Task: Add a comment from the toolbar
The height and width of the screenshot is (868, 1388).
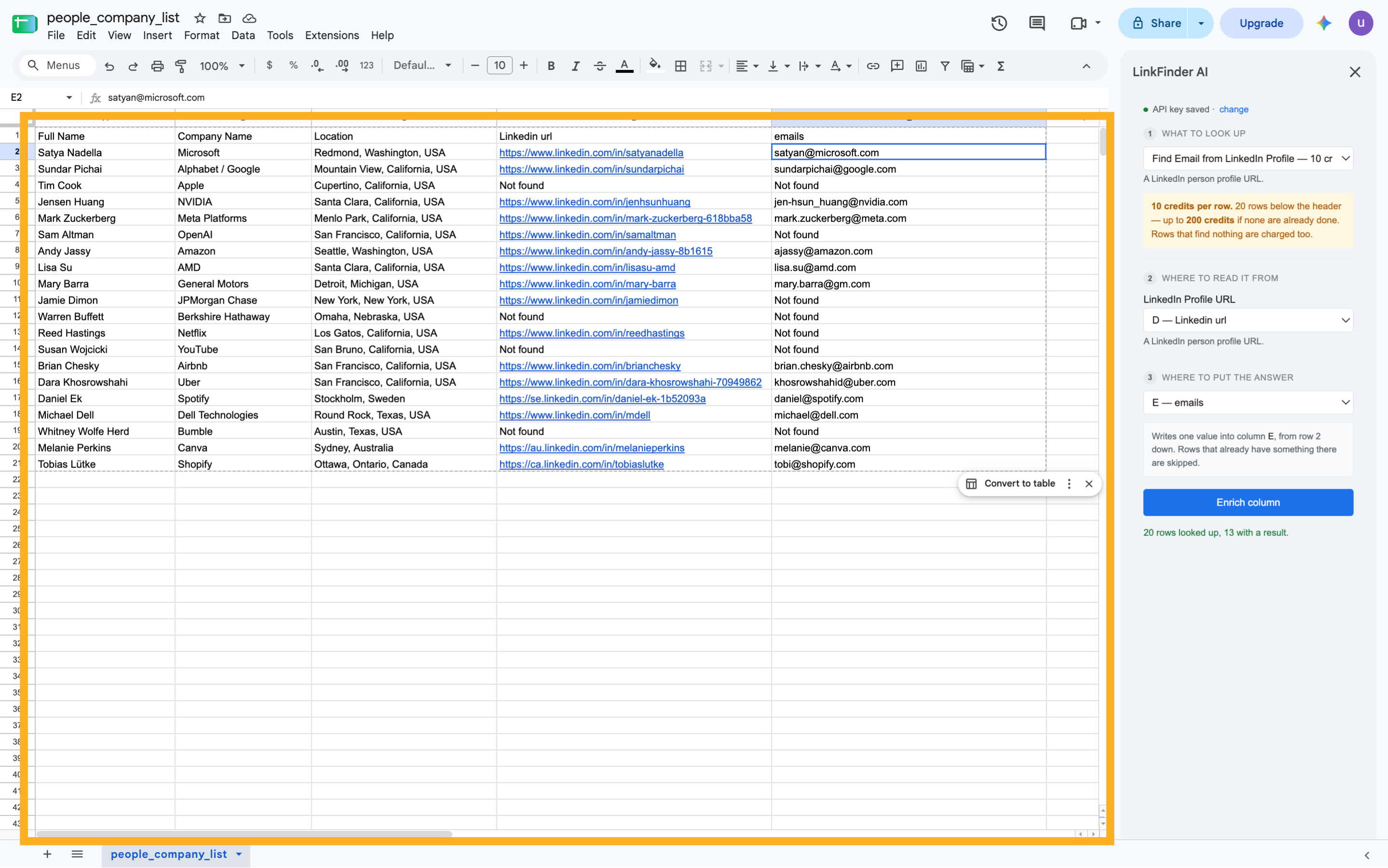Action: [896, 66]
